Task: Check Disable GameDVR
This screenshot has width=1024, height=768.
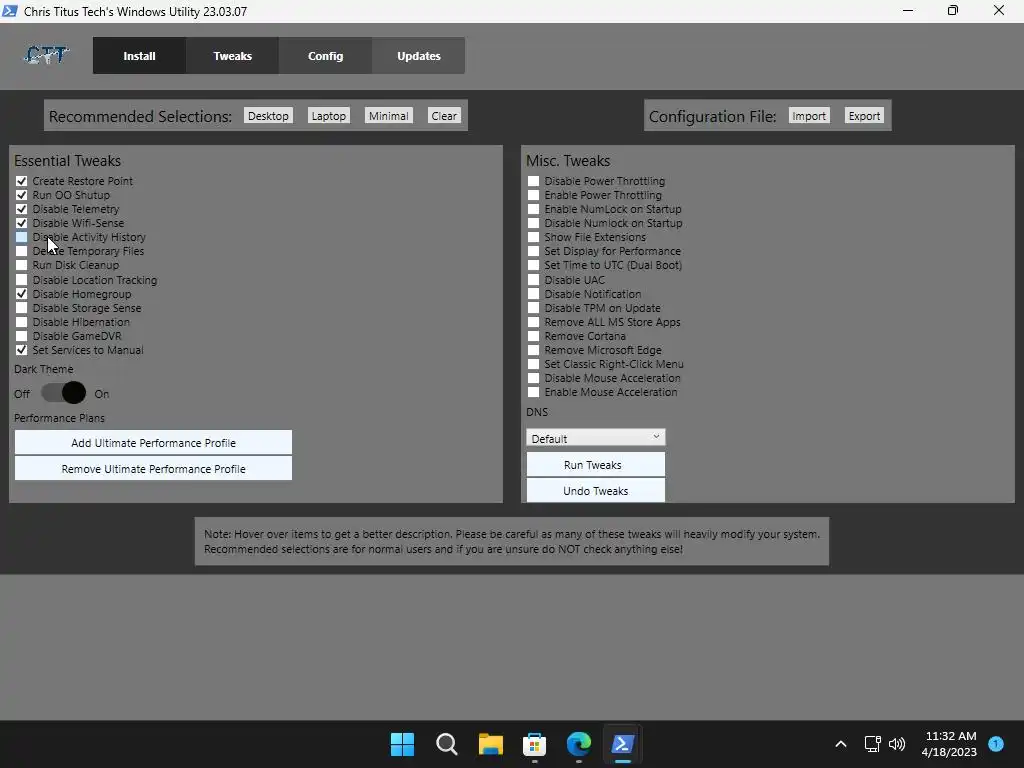Action: 22,336
